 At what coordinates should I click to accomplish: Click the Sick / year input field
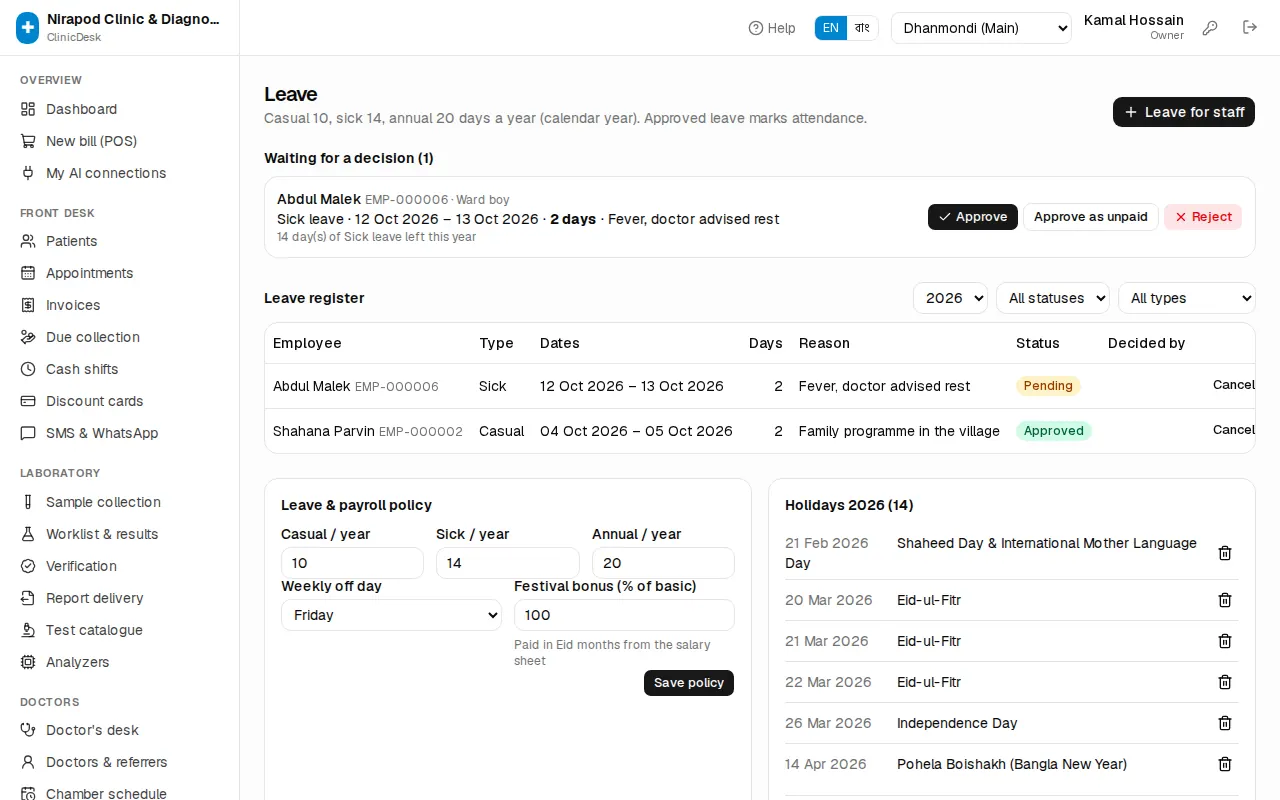coord(508,563)
